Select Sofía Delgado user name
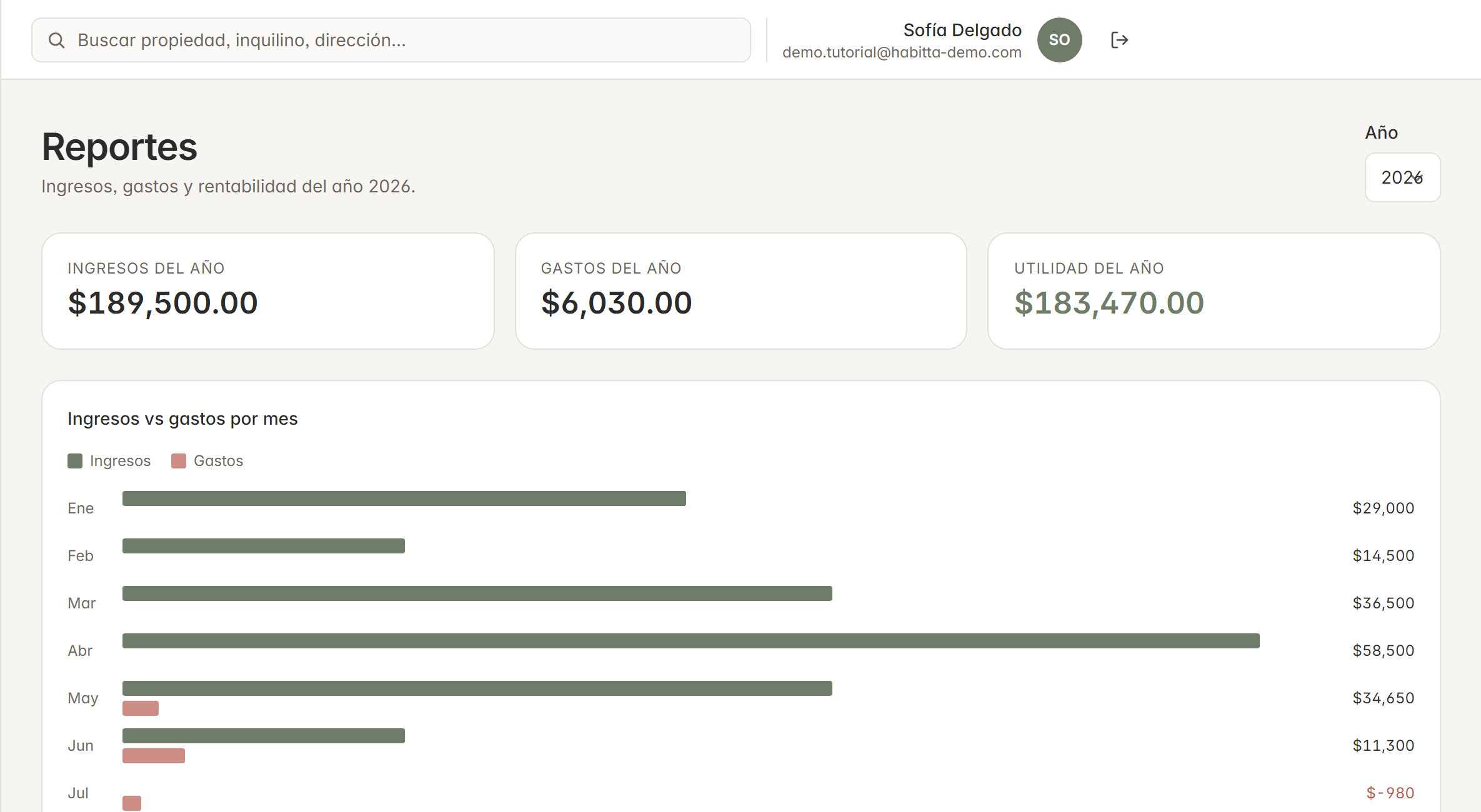 962,30
